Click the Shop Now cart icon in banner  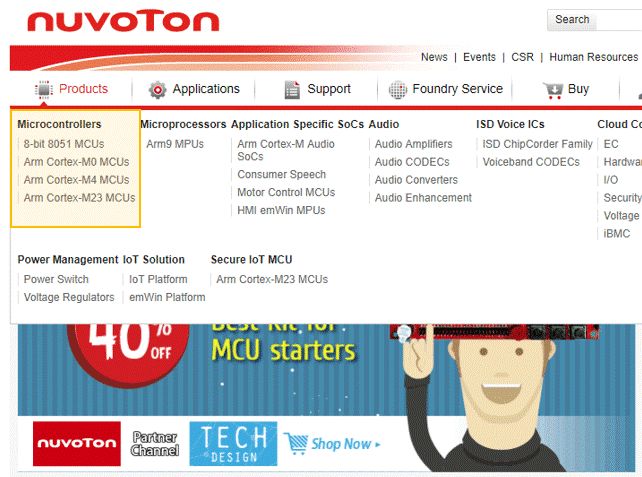[295, 444]
